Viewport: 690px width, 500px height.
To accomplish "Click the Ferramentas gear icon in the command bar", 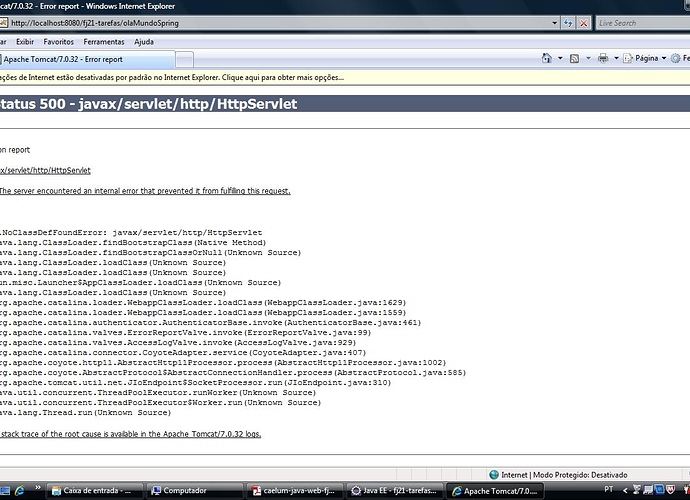I will click(x=675, y=58).
